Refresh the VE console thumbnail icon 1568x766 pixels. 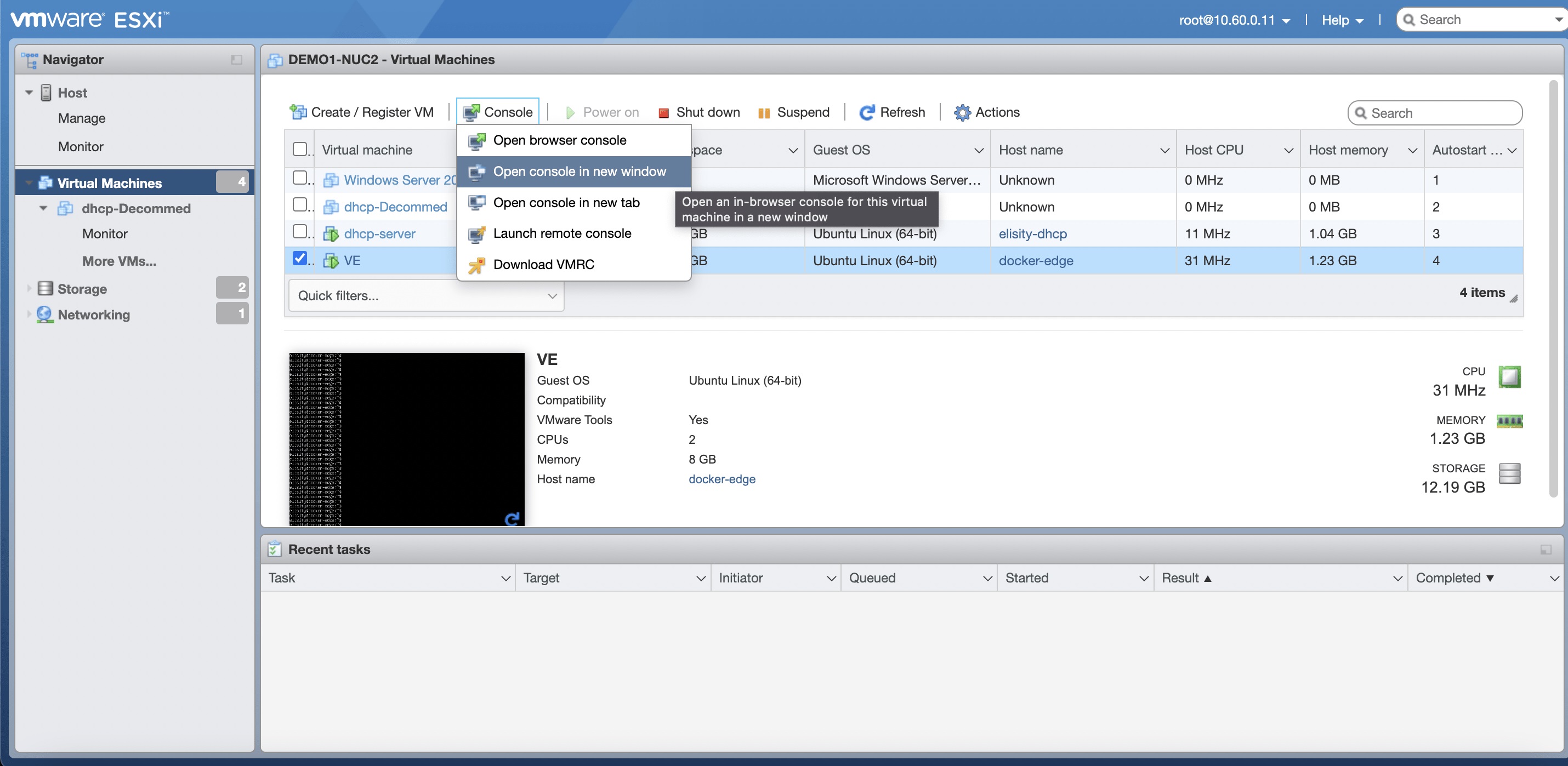click(x=512, y=518)
